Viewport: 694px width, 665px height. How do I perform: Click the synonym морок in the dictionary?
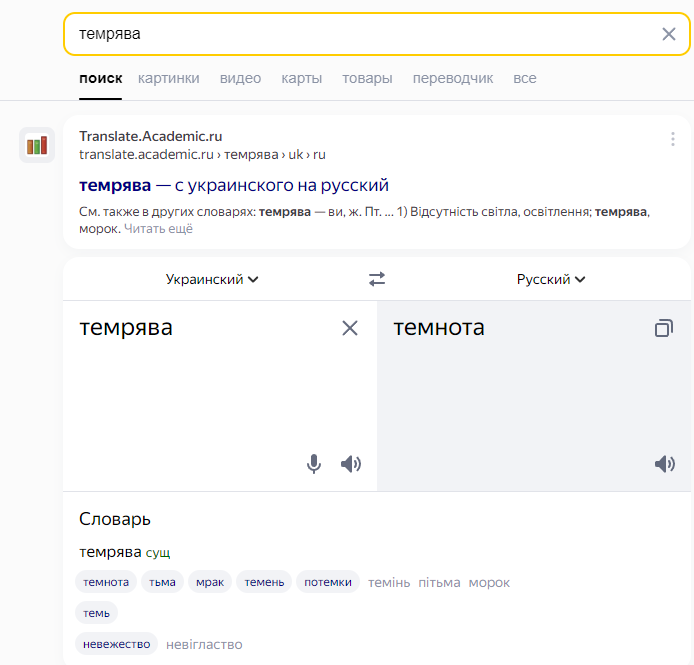tap(489, 583)
